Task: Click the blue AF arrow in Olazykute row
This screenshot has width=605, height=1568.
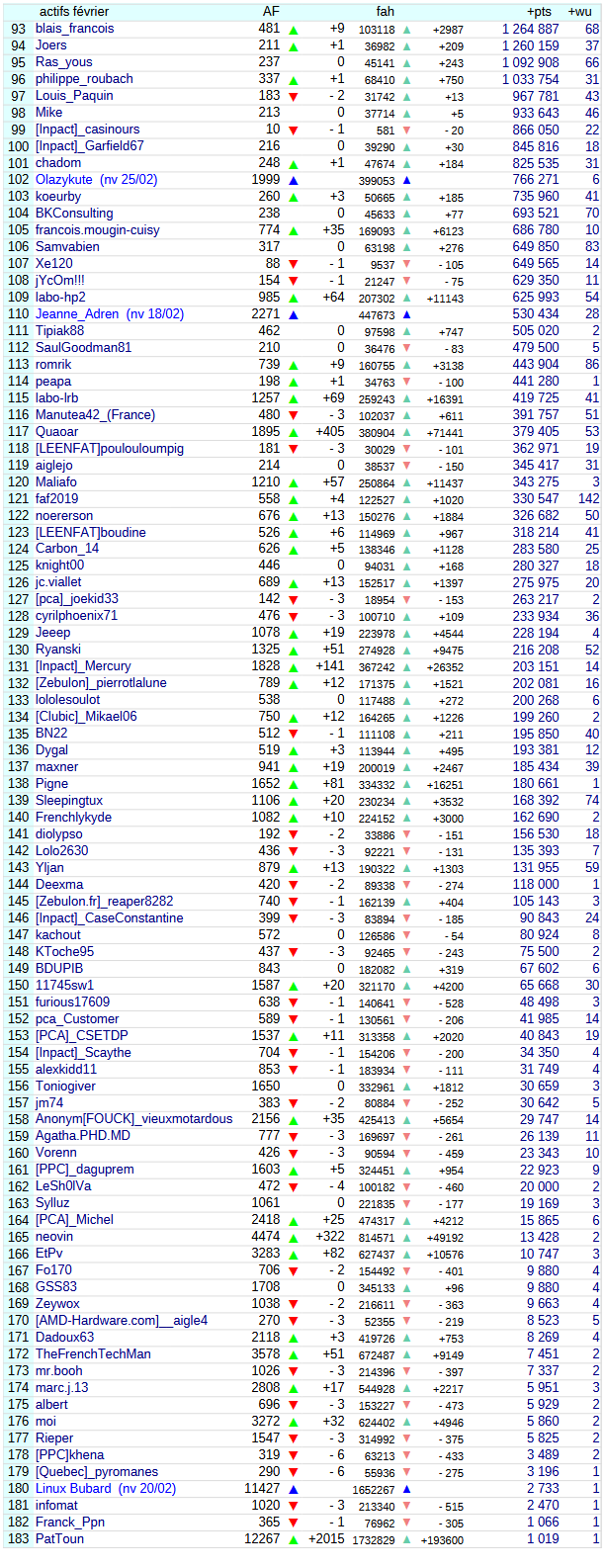Action: 294,181
